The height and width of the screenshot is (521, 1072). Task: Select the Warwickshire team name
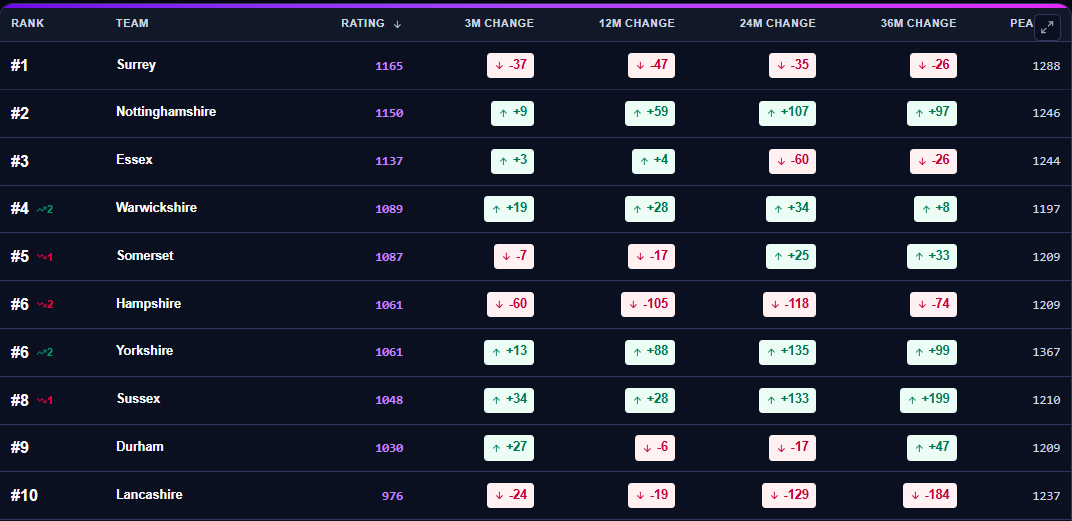157,207
